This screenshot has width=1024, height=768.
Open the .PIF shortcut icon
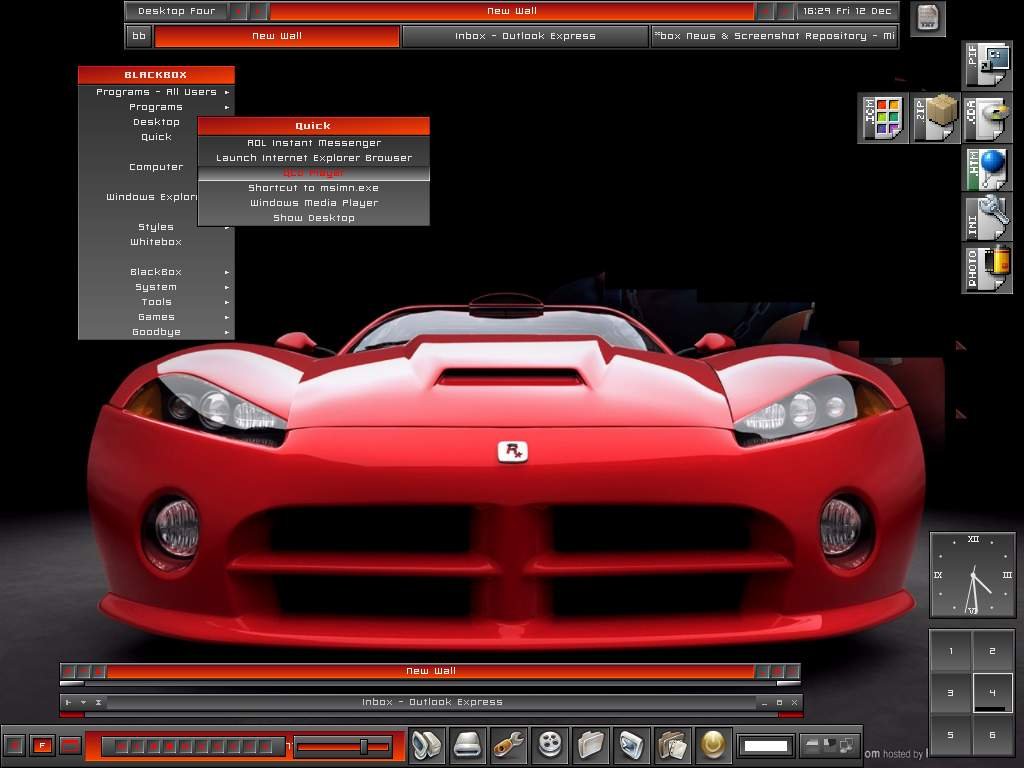coord(987,65)
